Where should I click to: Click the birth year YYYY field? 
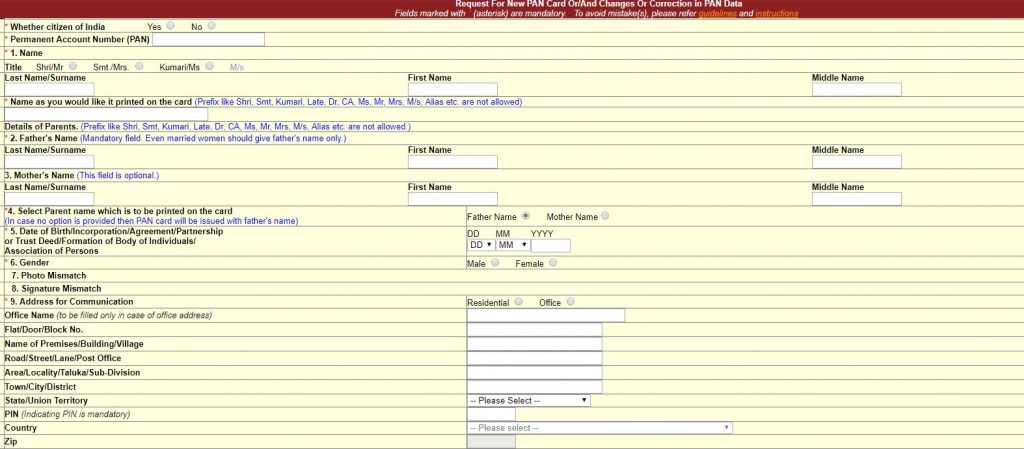pos(550,245)
